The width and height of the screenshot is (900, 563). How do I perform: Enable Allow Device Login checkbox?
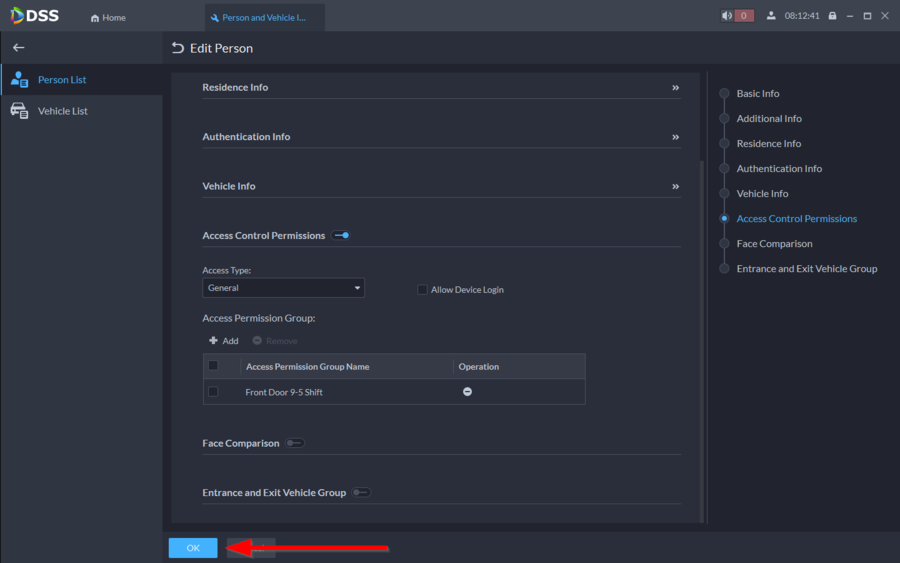pos(422,290)
